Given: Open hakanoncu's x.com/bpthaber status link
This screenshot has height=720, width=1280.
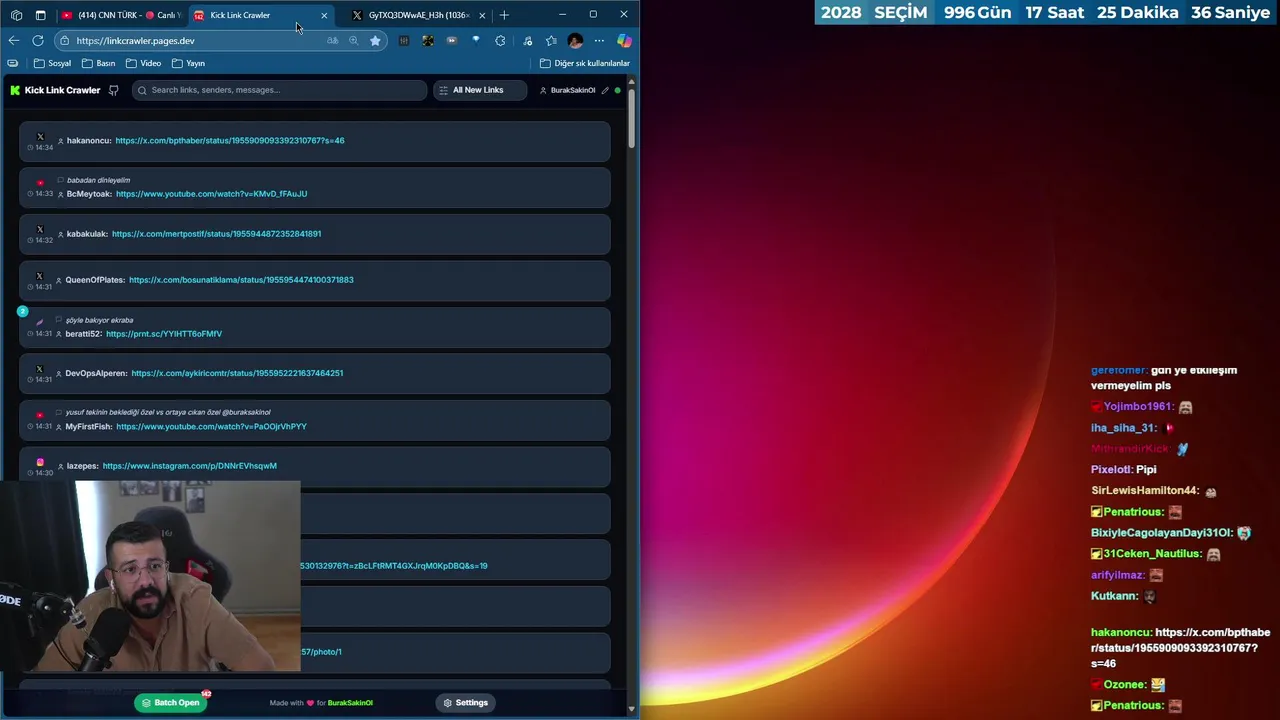Looking at the screenshot, I should (230, 141).
